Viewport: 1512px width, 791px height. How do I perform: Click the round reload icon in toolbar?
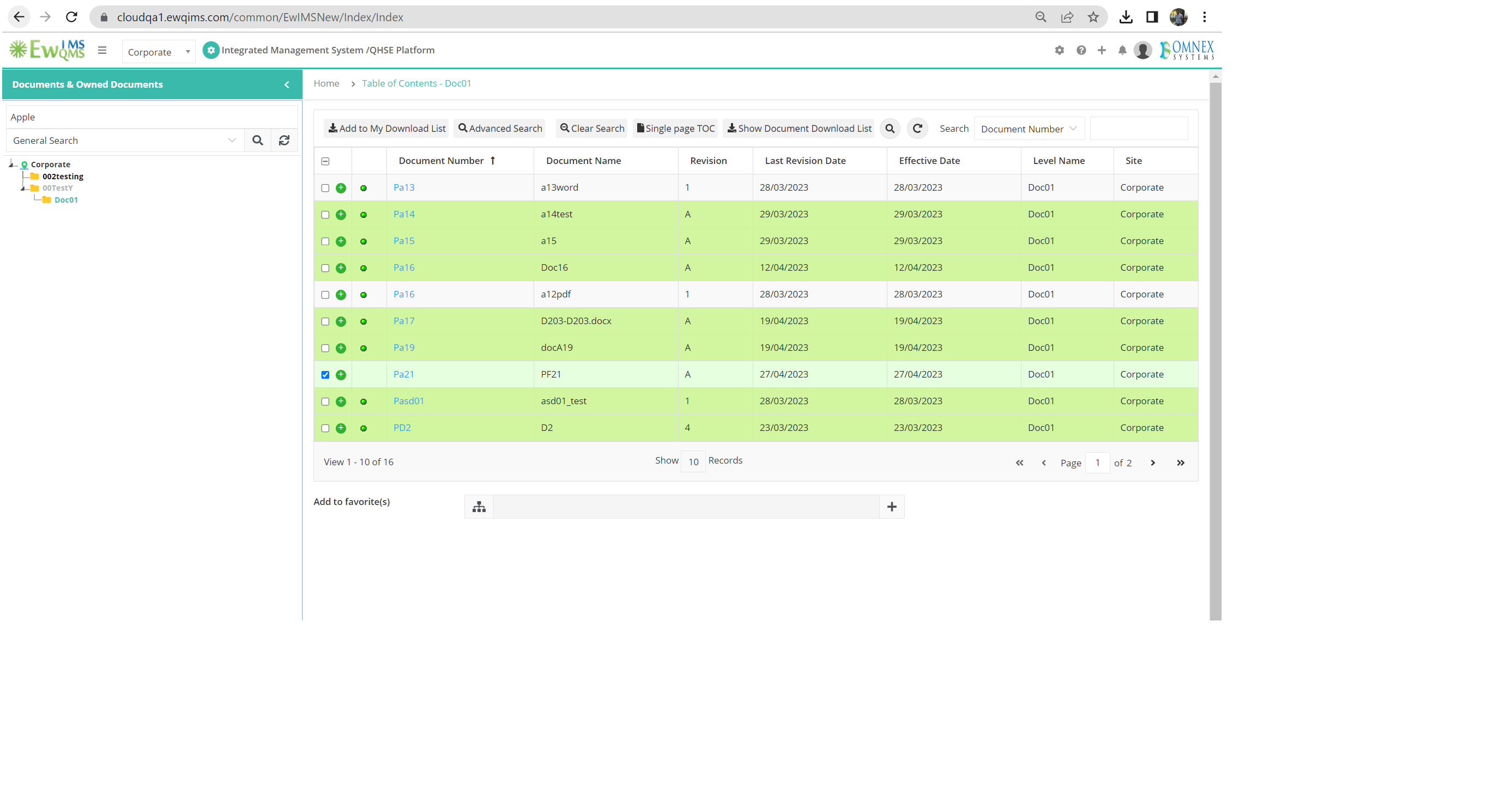point(917,129)
